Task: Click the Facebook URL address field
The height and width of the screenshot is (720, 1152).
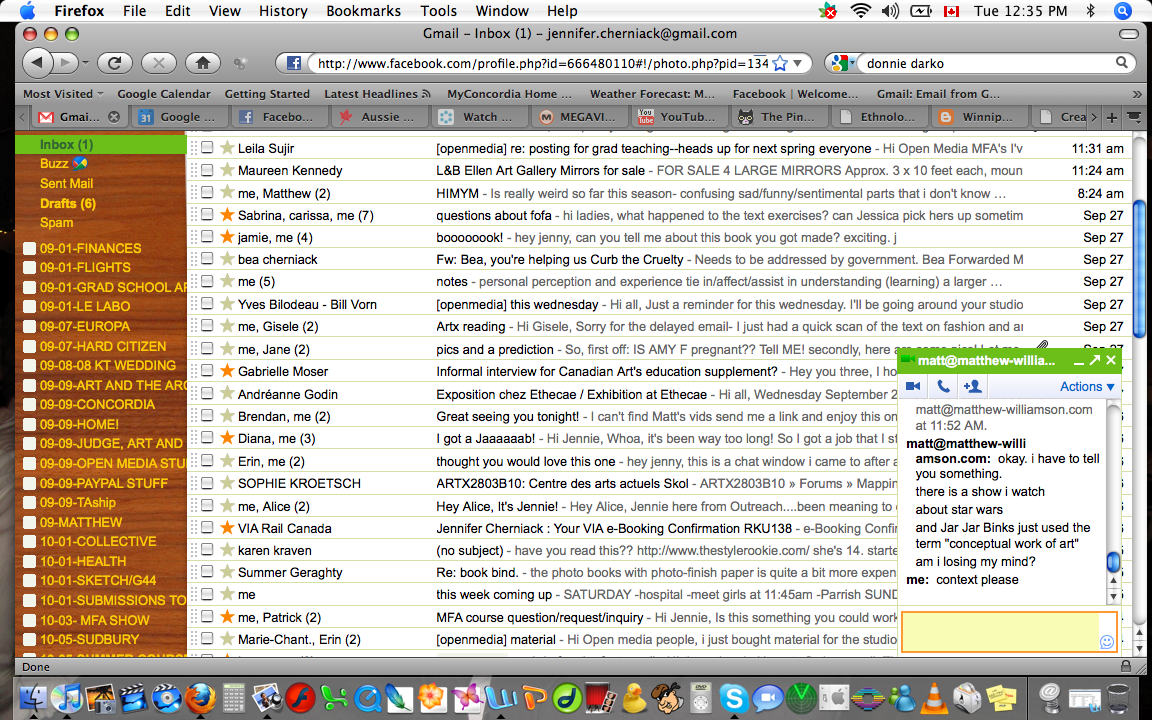Action: pyautogui.click(x=542, y=63)
